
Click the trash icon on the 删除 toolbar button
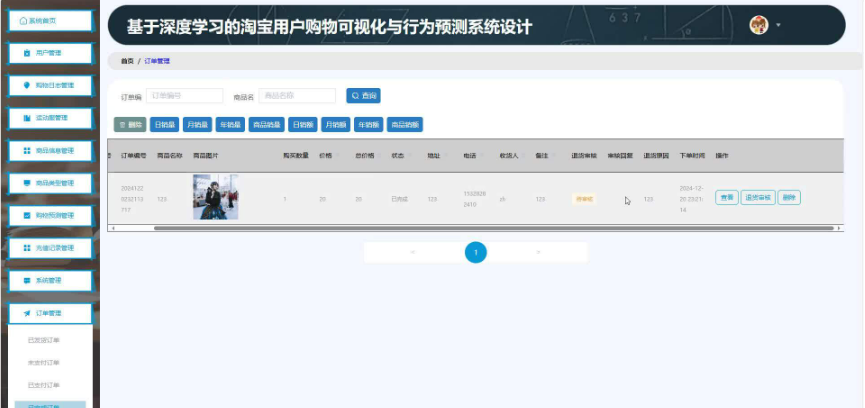click(x=122, y=125)
